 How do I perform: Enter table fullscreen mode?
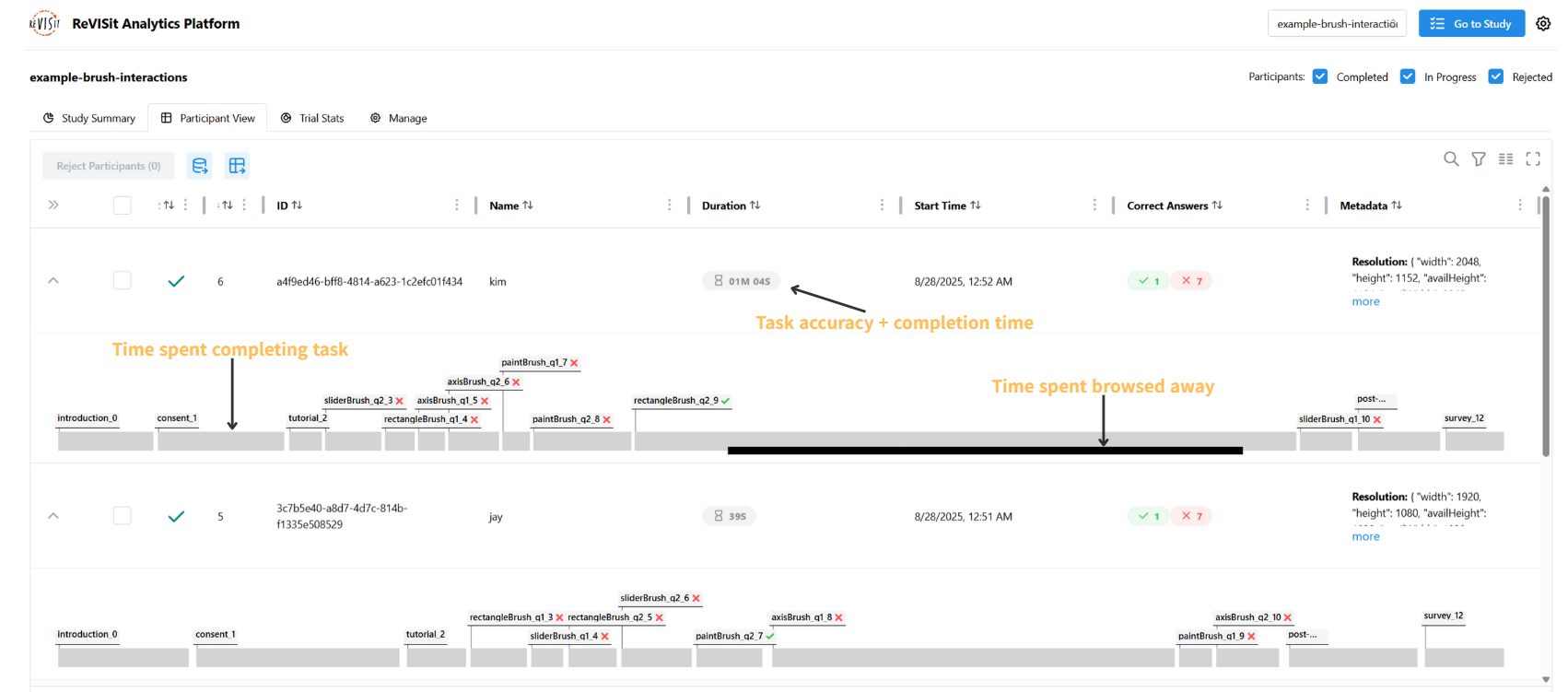coord(1533,158)
